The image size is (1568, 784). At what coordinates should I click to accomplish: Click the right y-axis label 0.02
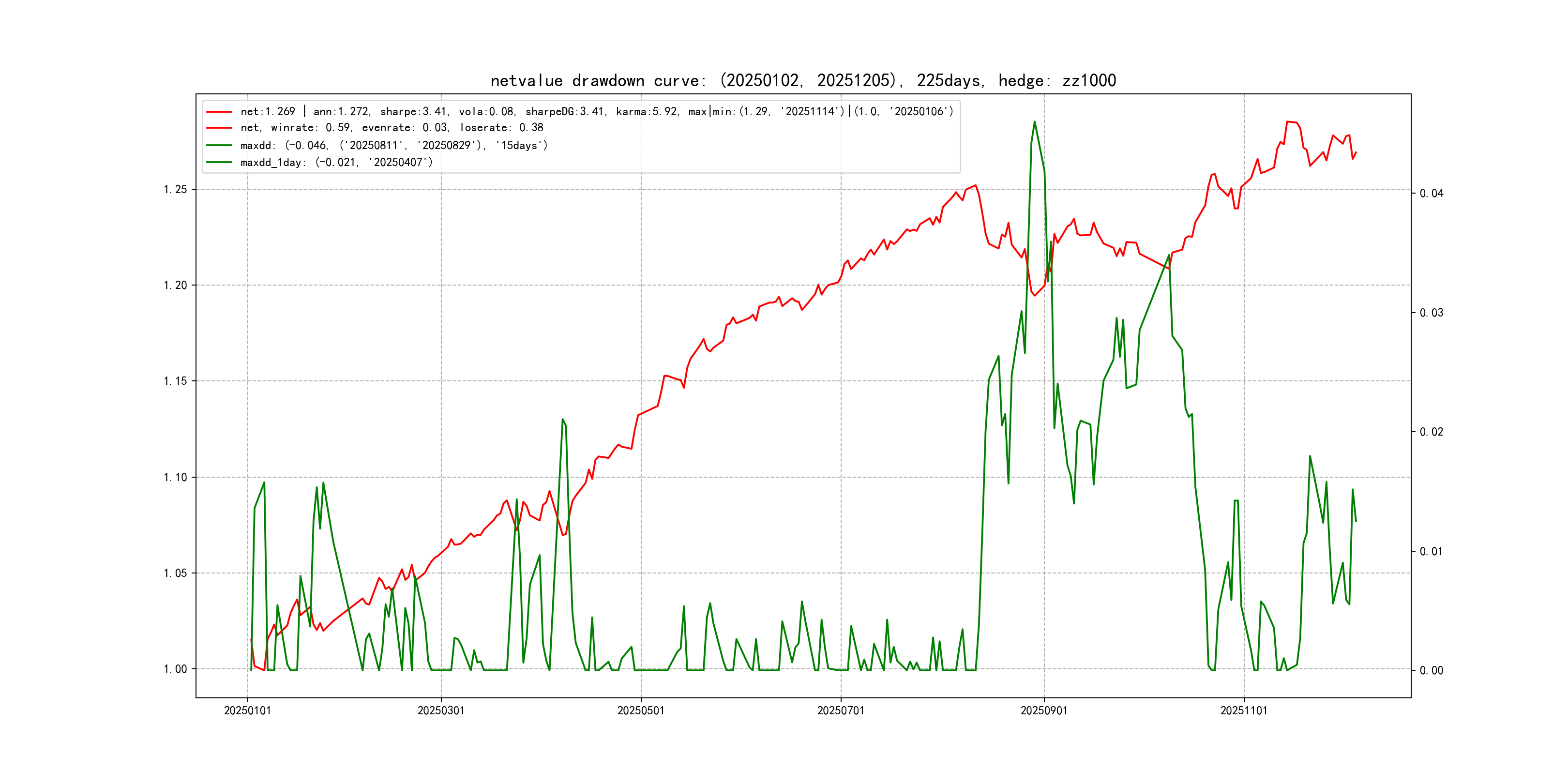click(1431, 432)
